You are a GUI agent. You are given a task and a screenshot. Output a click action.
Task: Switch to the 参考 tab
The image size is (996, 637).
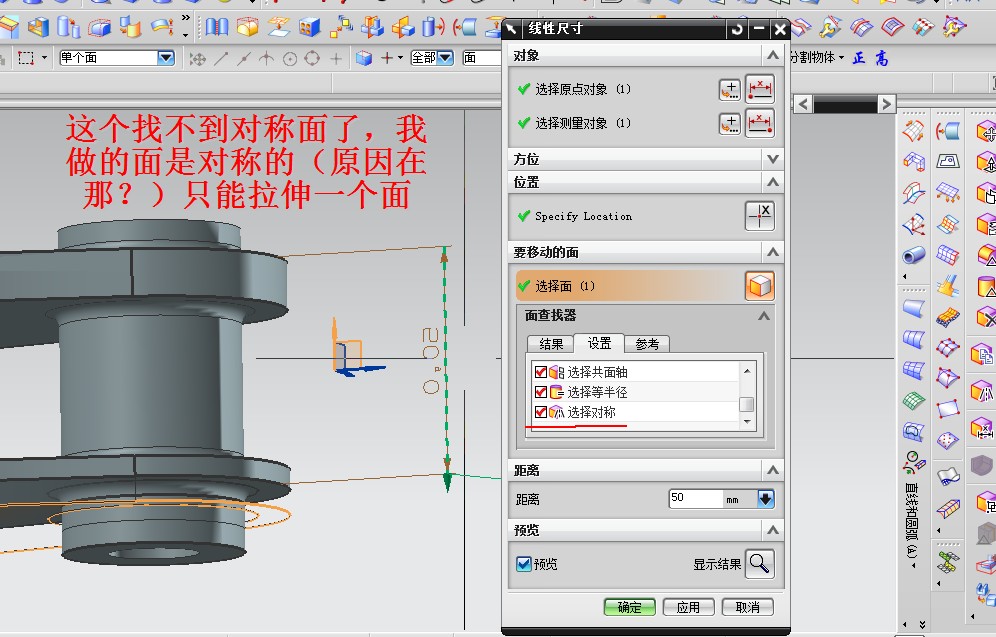[647, 344]
